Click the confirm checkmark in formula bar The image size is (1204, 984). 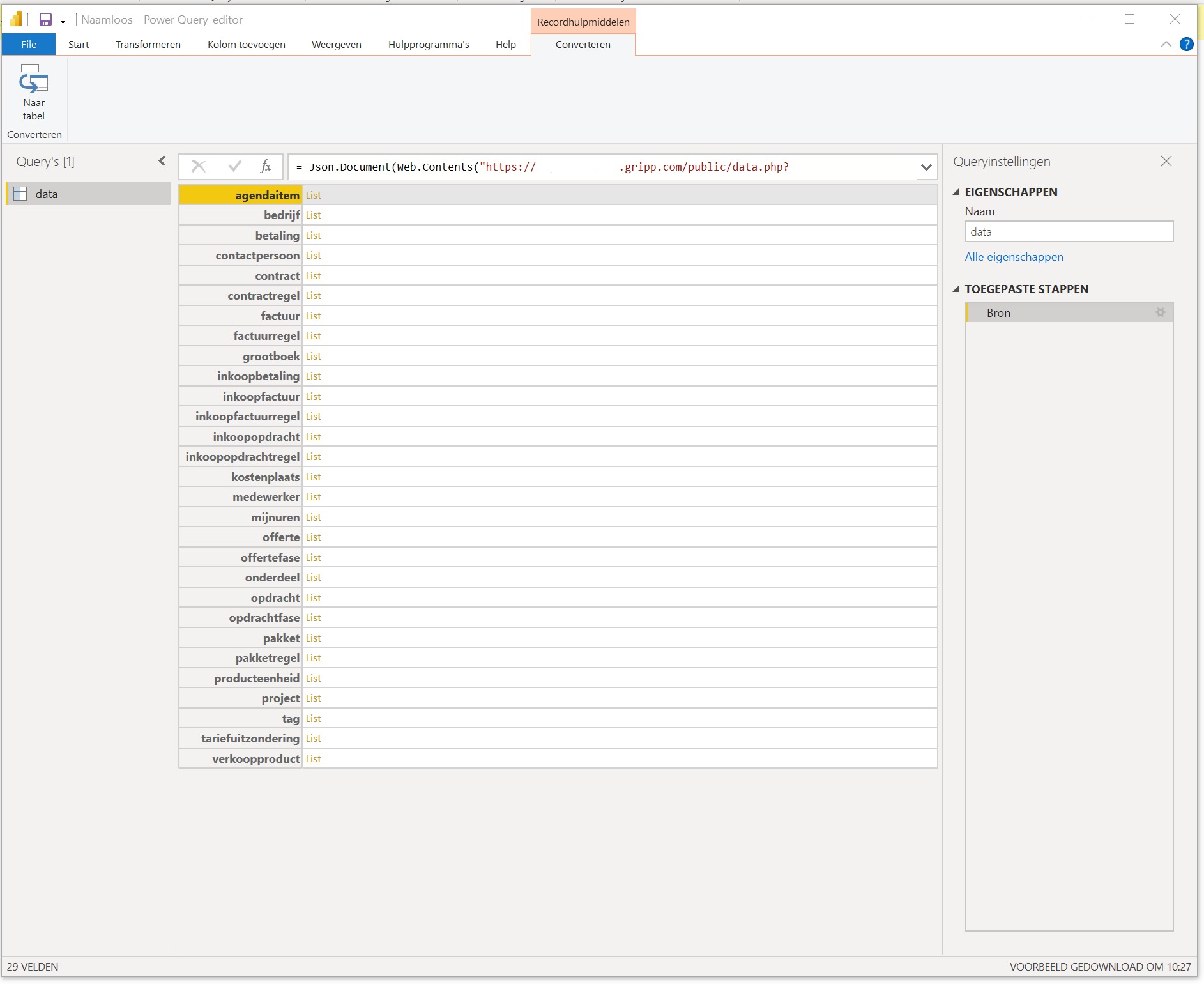point(234,167)
